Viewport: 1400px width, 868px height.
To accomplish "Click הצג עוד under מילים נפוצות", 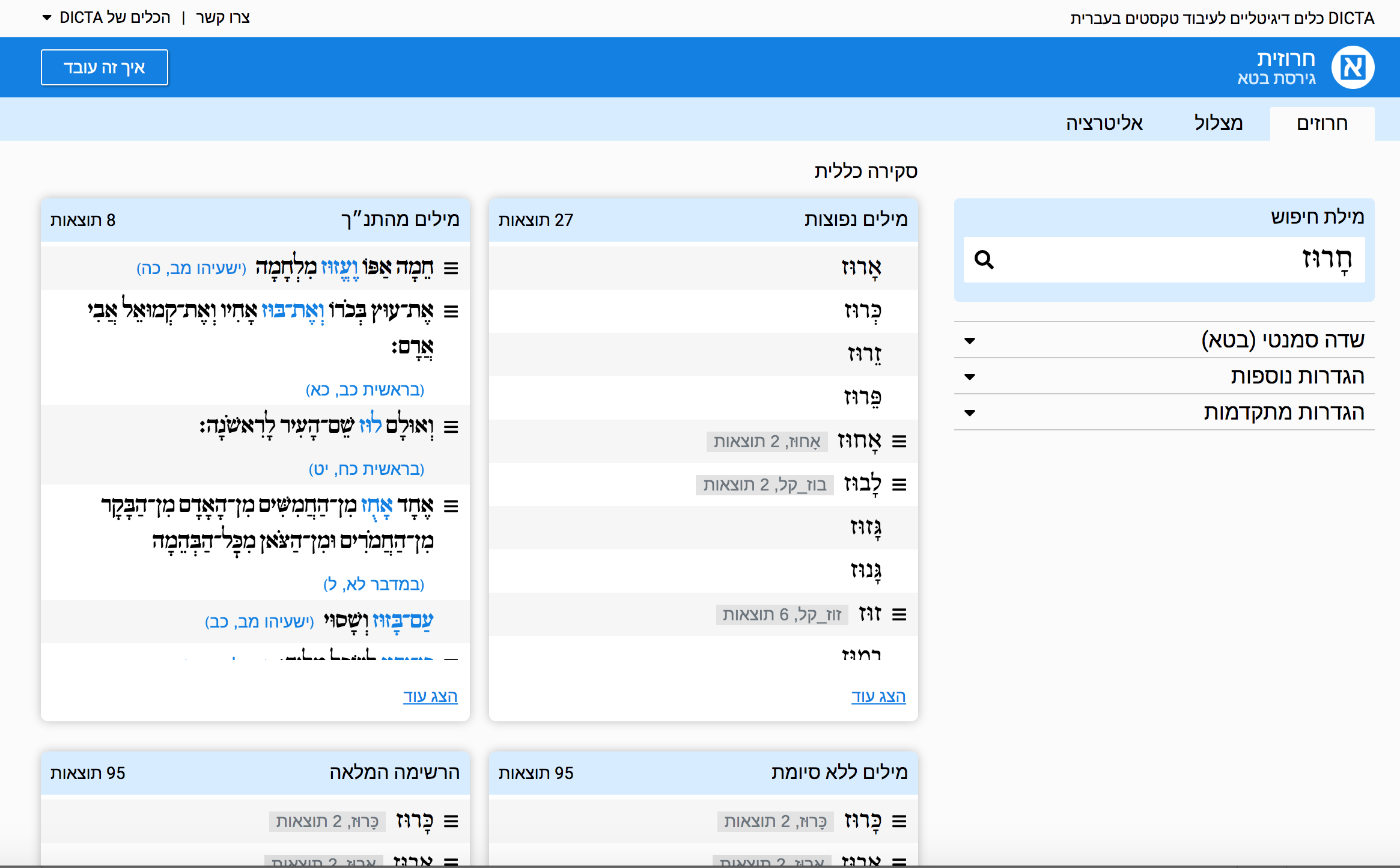I will 878,696.
